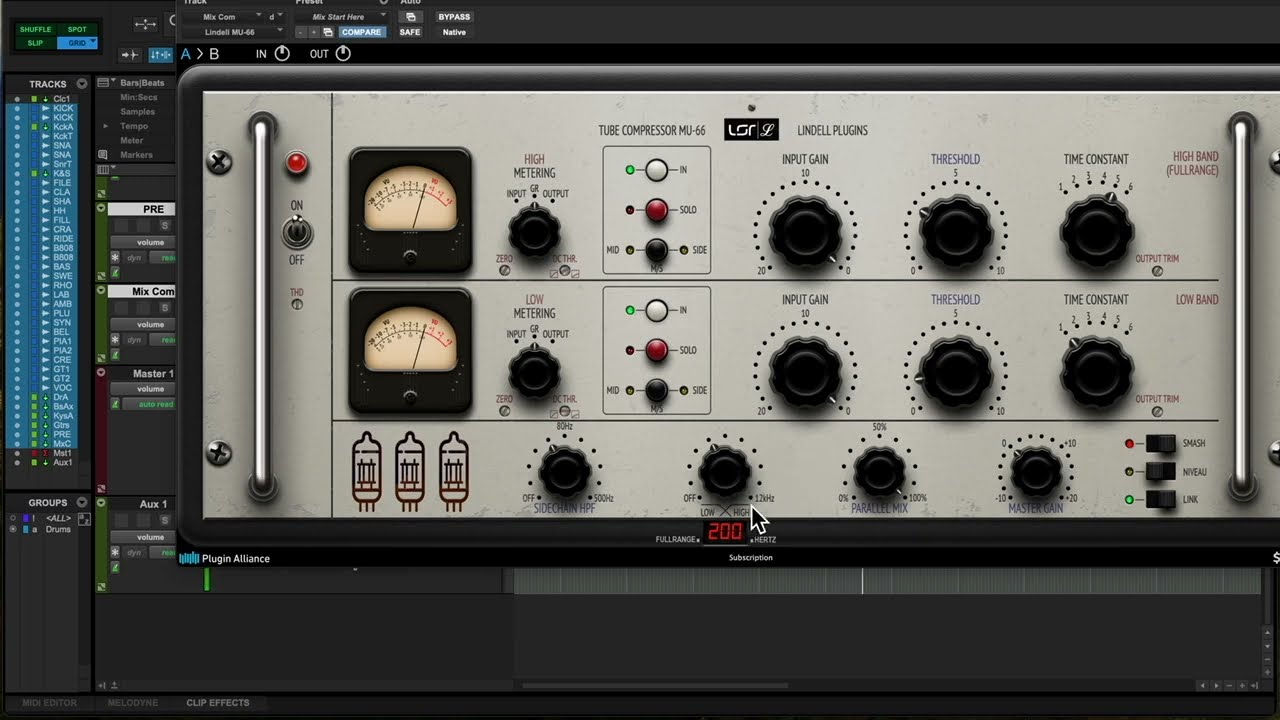Select plugin state B
Viewport: 1280px width, 720px height.
(x=214, y=54)
